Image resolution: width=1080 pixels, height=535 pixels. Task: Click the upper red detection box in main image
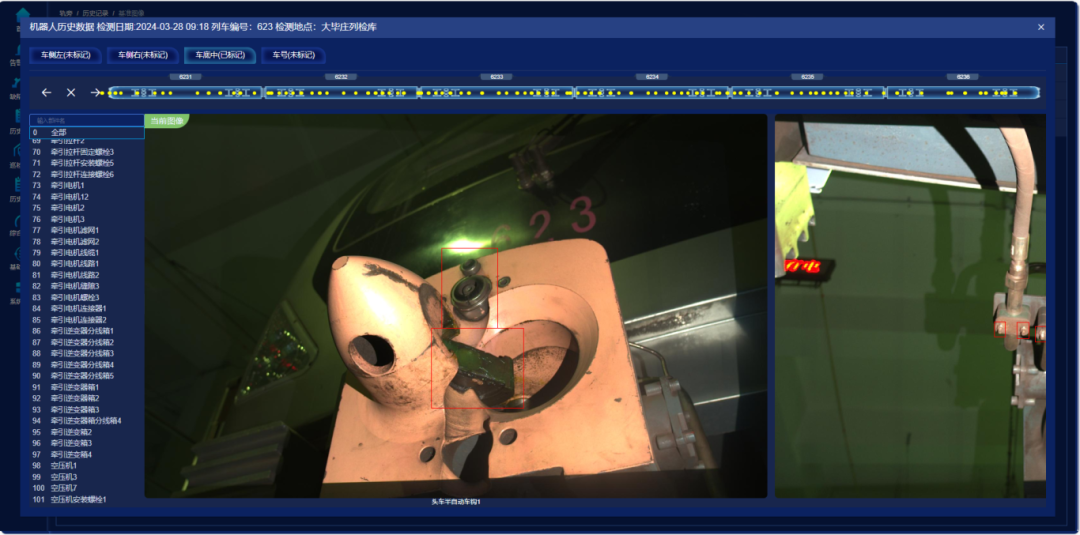point(469,288)
